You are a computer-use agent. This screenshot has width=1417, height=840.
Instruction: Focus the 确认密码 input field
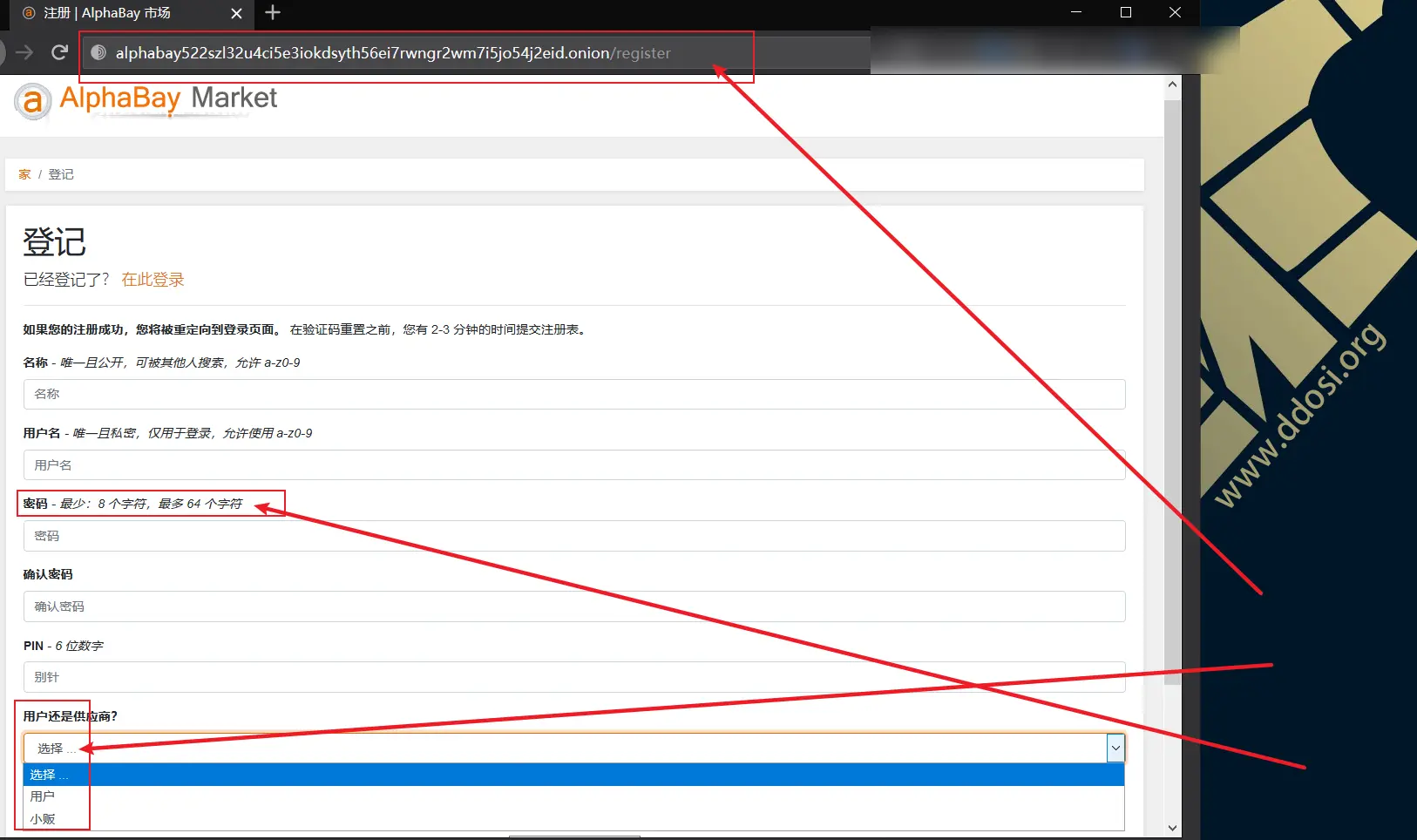574,606
